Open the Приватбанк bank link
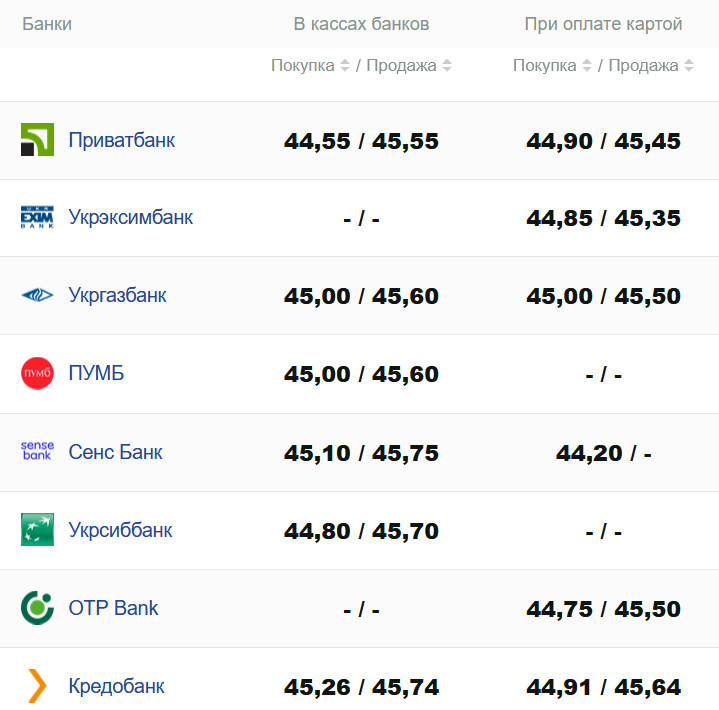 121,140
